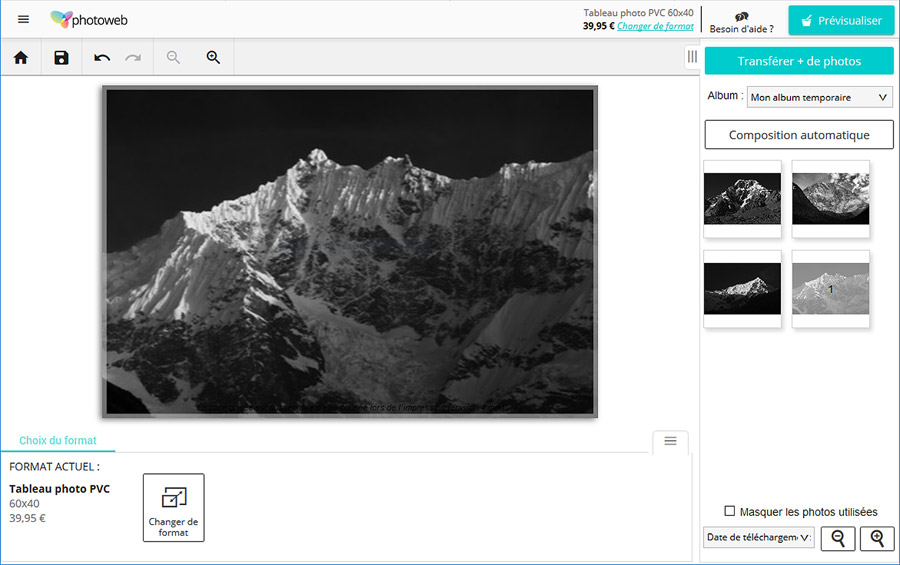Save the project with the floppy disk icon
Screen dimensions: 900x565
coord(61,57)
